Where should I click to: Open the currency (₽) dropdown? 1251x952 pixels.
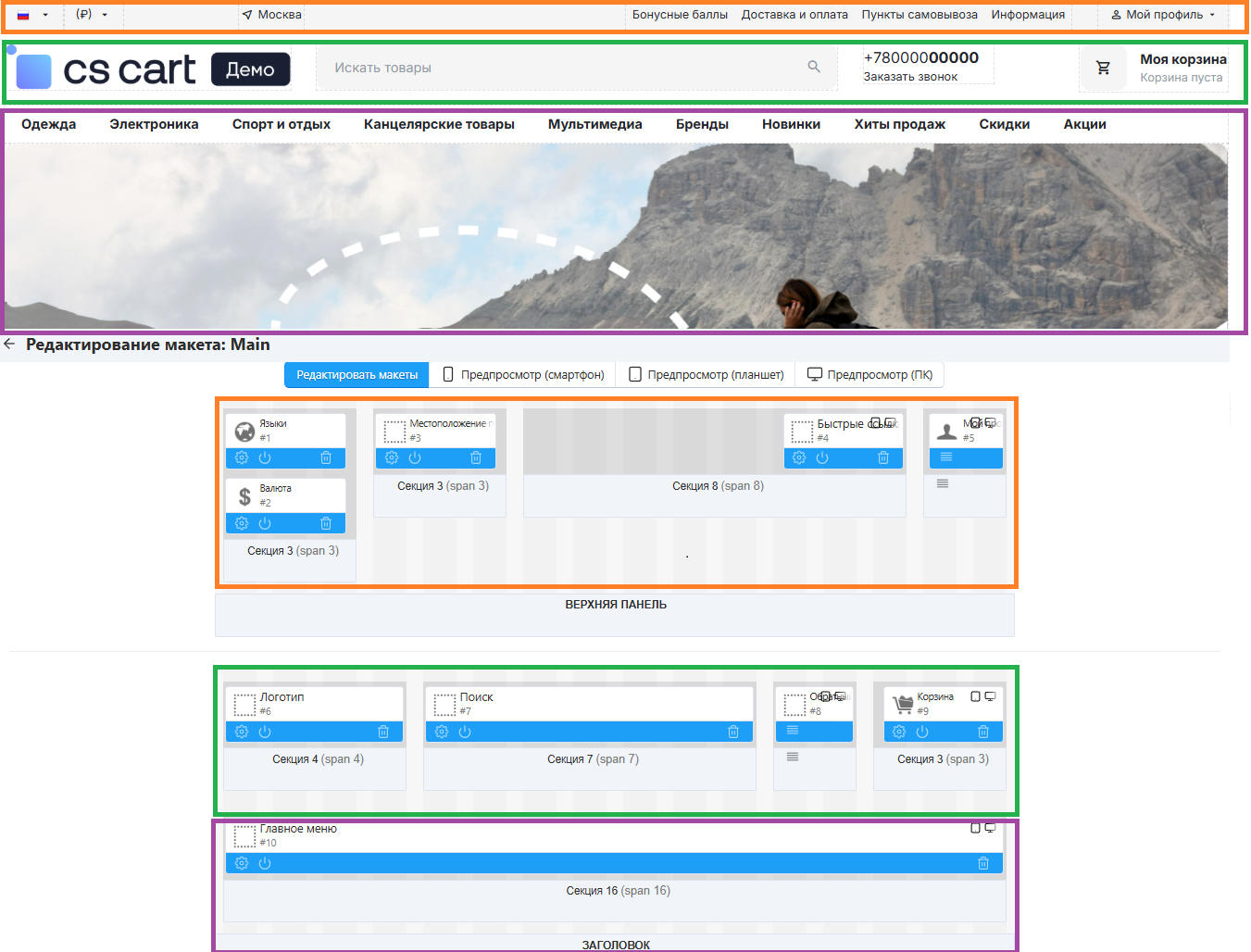92,15
